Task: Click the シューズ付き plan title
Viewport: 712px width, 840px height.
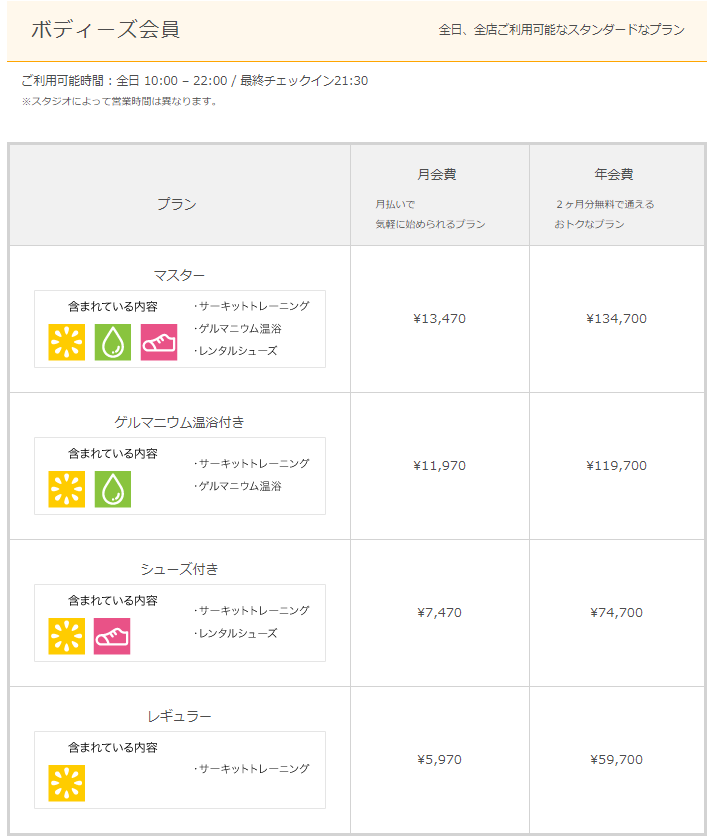Action: point(179,569)
